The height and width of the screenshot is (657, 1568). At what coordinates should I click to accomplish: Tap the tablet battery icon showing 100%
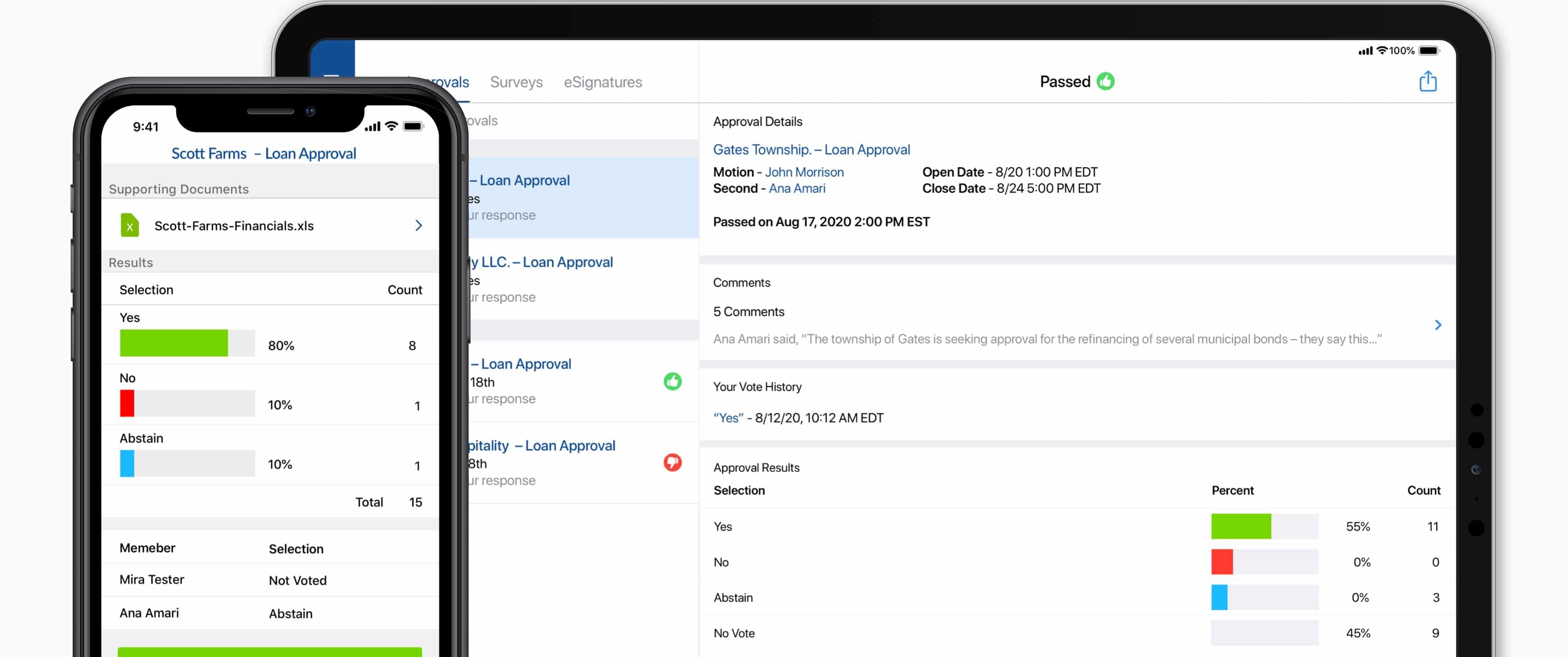[1428, 50]
